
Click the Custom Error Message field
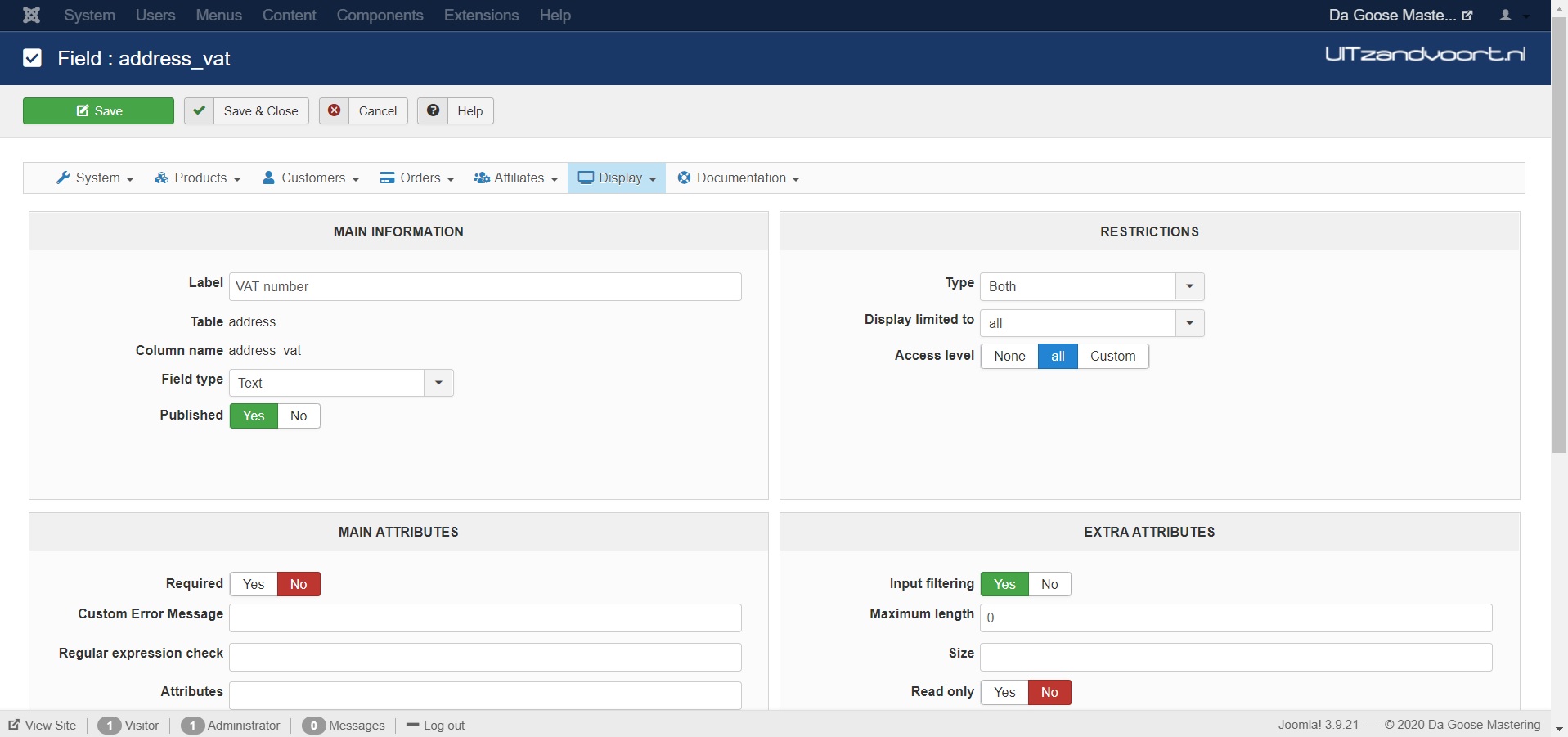pyautogui.click(x=485, y=618)
